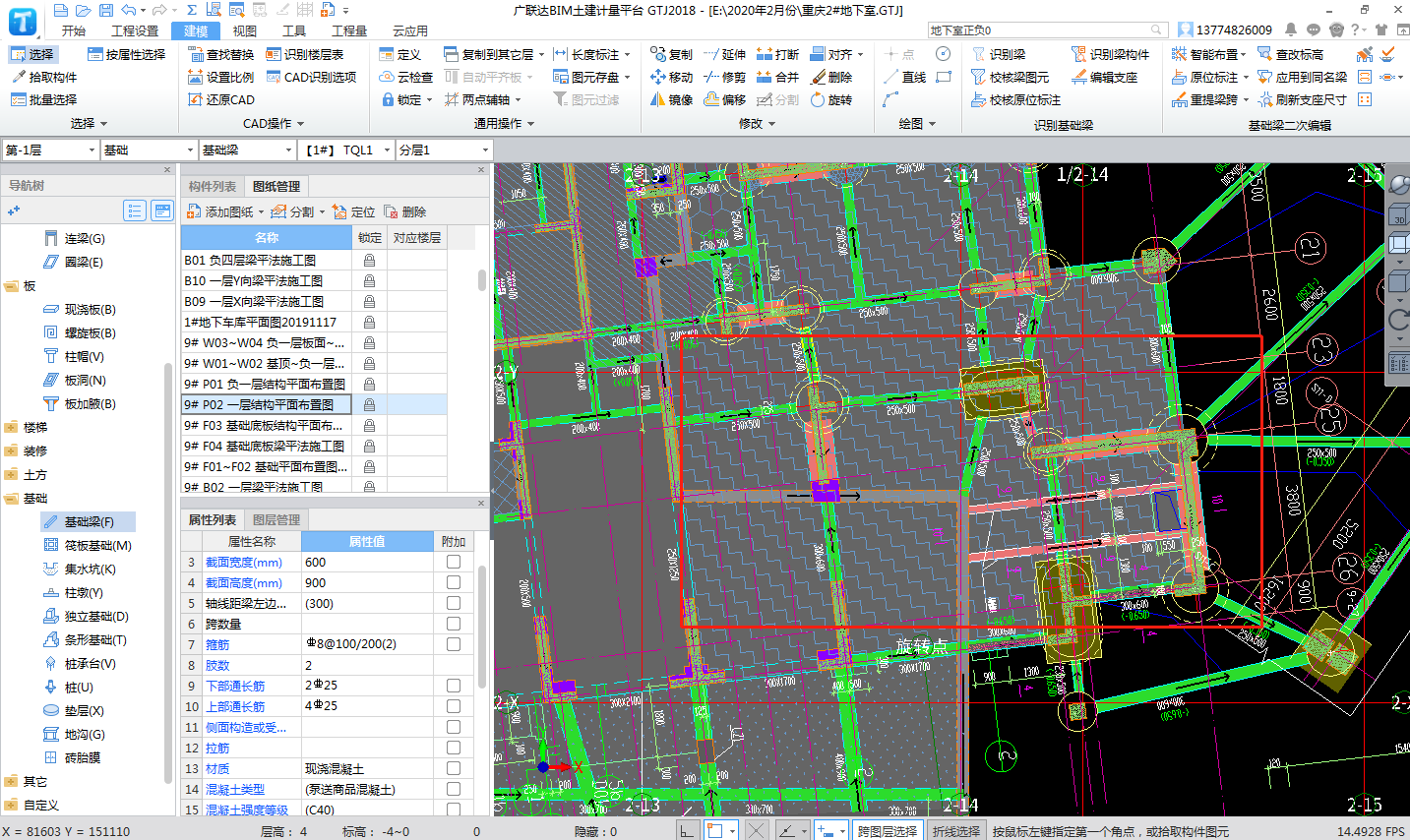Select the 修剪 (trim) tool
The height and width of the screenshot is (840, 1410).
(724, 77)
